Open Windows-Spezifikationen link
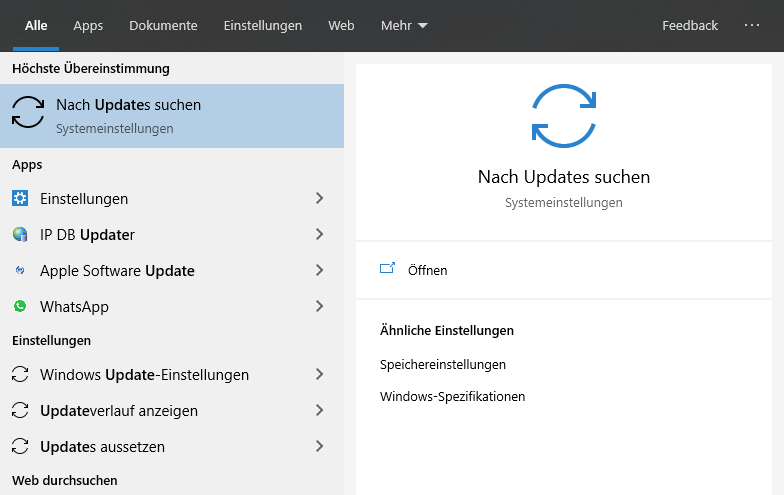Image resolution: width=784 pixels, height=495 pixels. (x=452, y=396)
